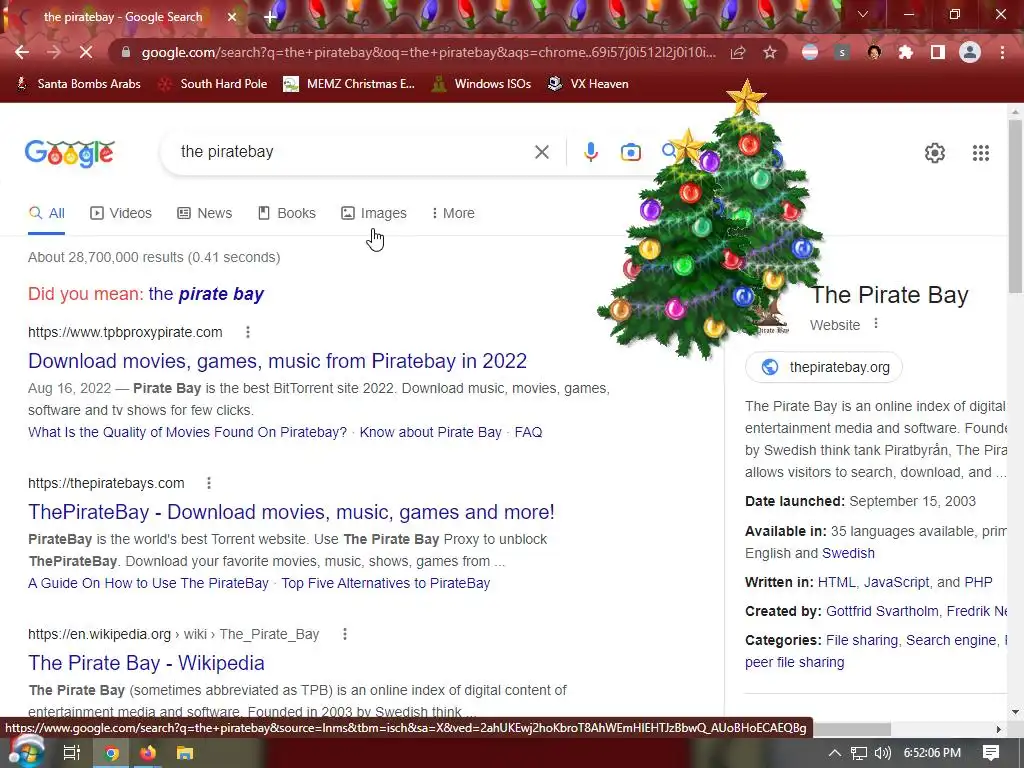Open the Windows Start button

[x=26, y=752]
